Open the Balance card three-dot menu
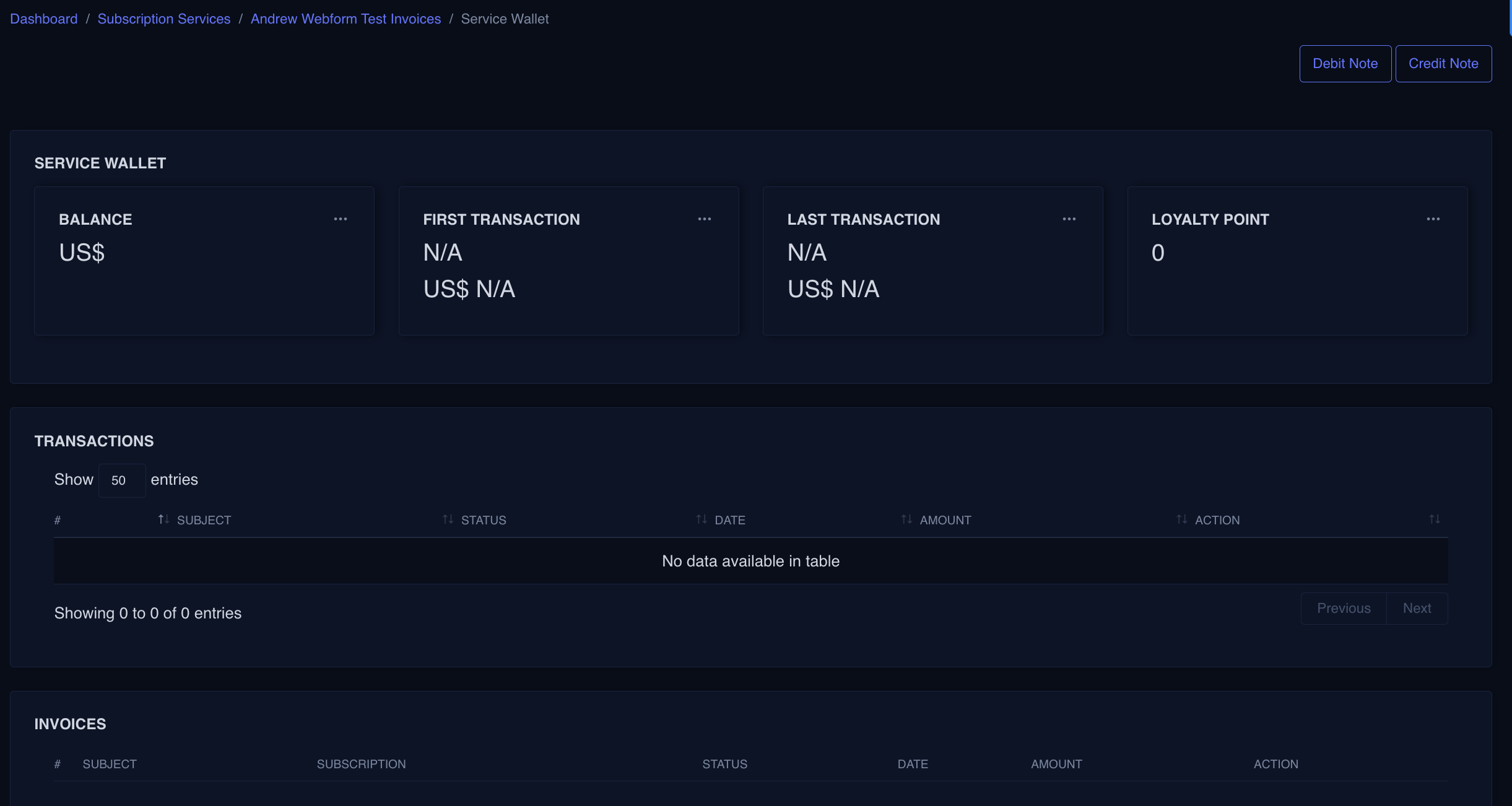Screen dimensions: 1512x806 pyautogui.click(x=340, y=219)
